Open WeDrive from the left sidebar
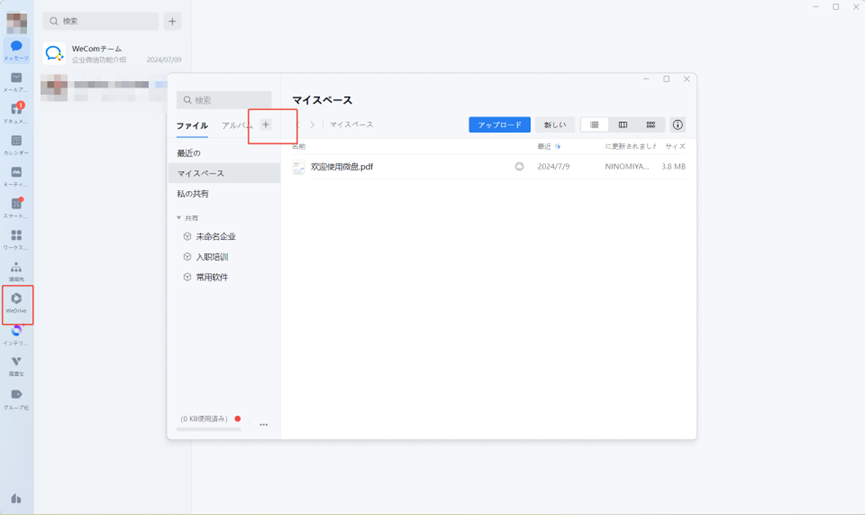 click(16, 302)
